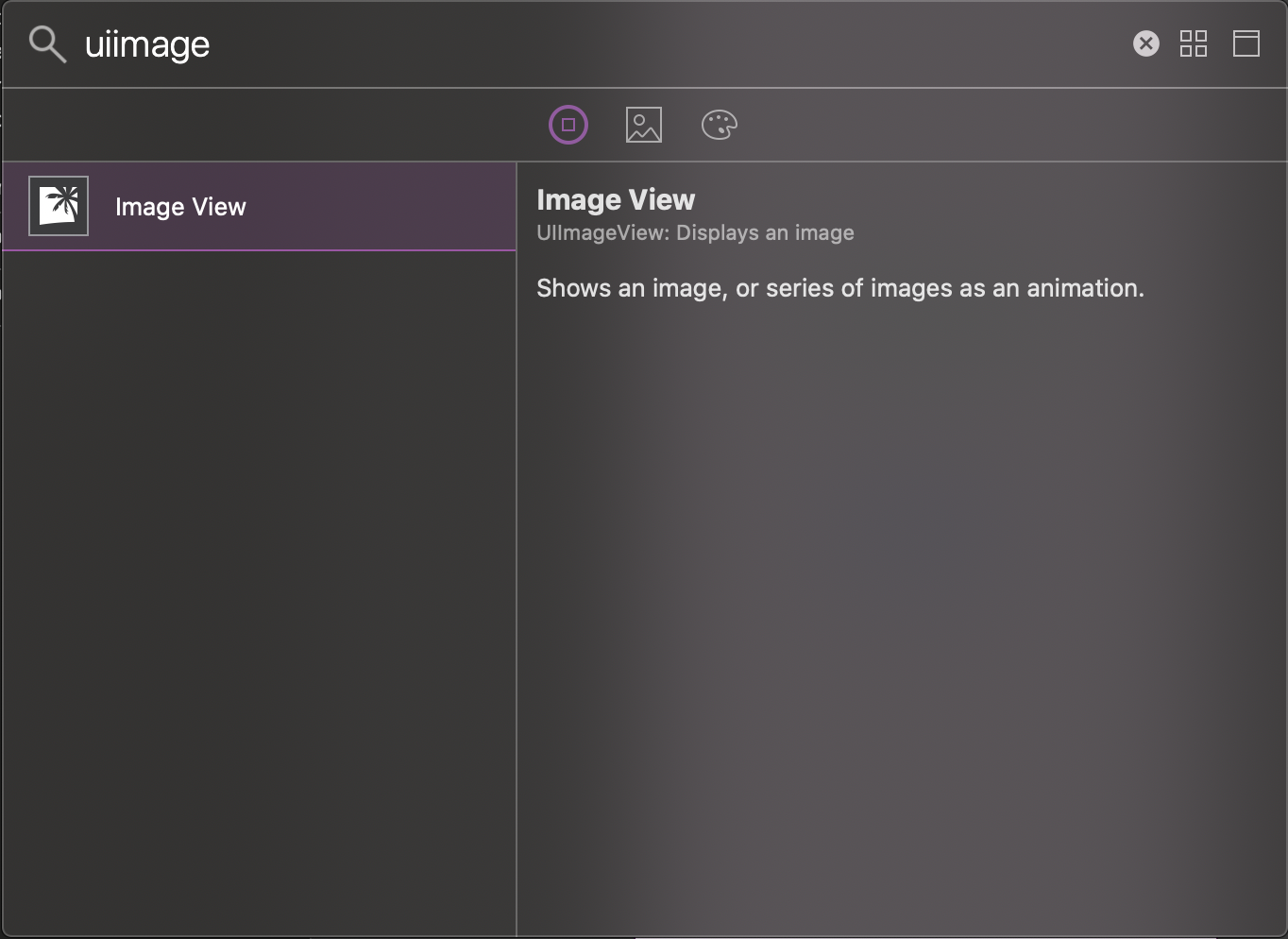Click the Image View label in results
This screenshot has height=939, width=1288.
coord(180,207)
